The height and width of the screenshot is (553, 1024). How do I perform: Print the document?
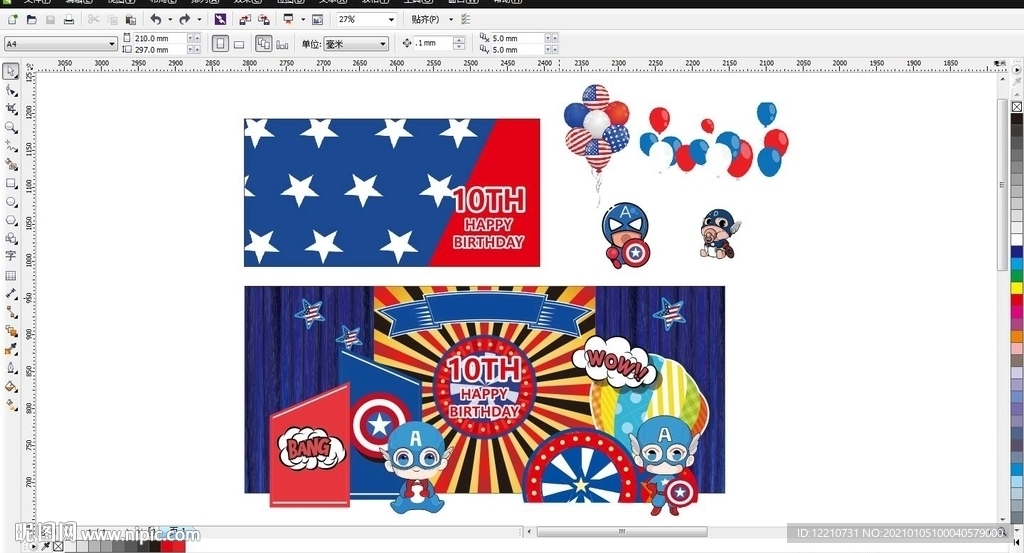tap(69, 20)
